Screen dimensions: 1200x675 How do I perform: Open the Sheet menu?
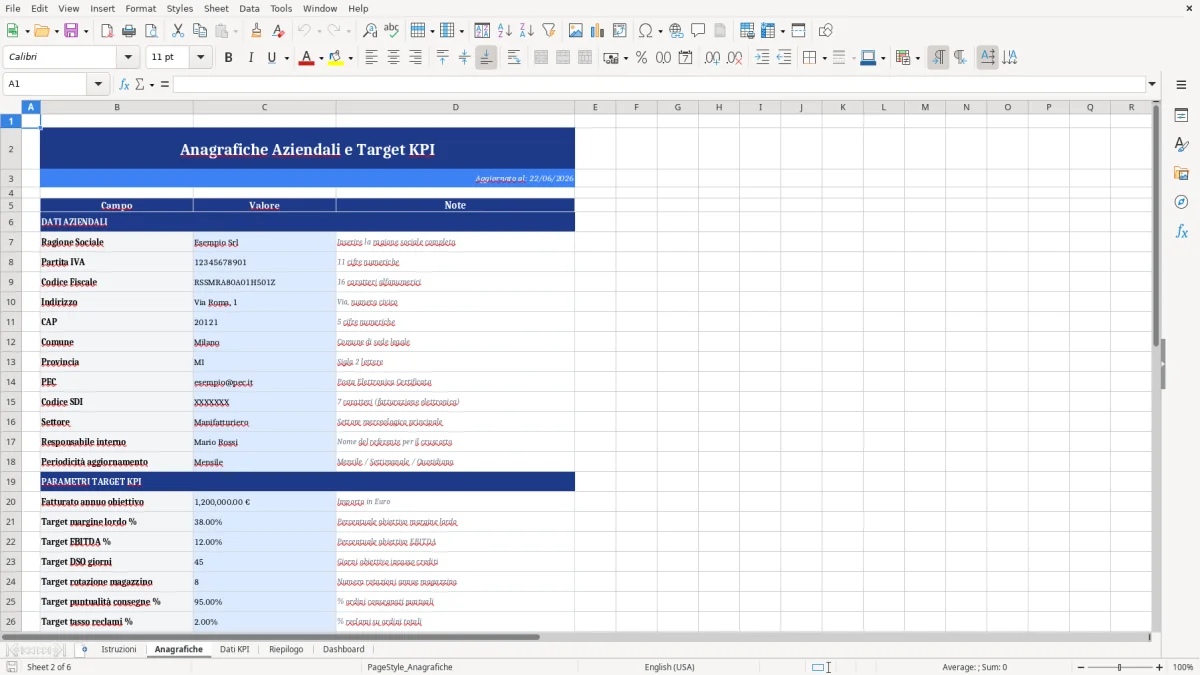[216, 8]
